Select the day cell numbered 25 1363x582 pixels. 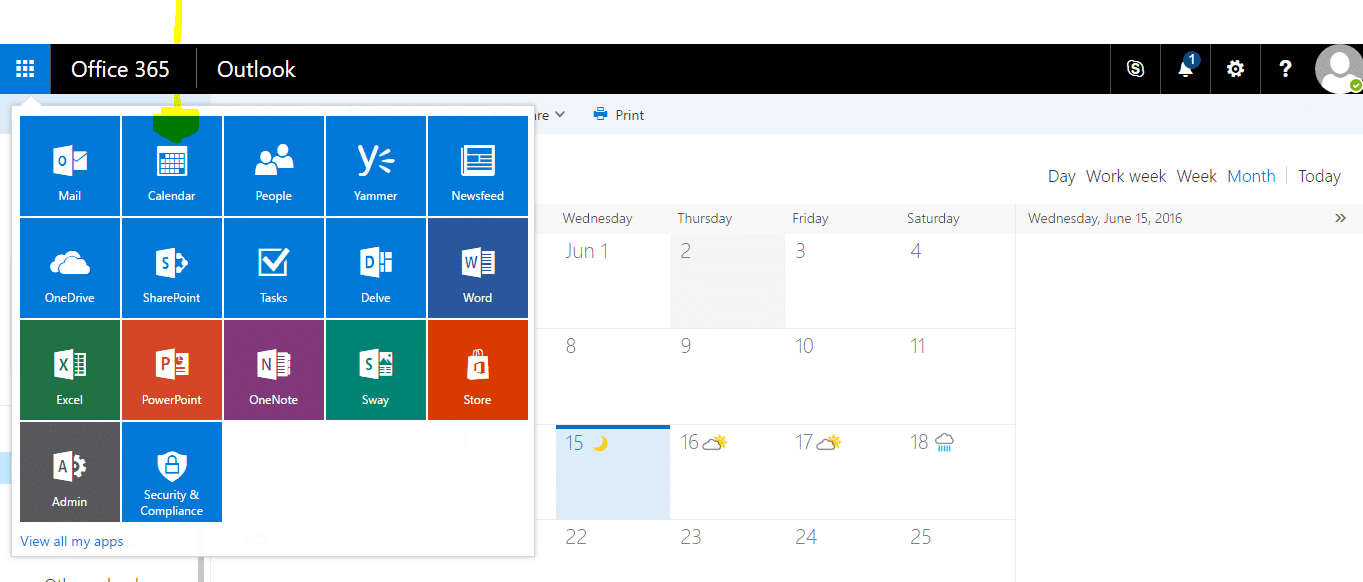pos(957,550)
